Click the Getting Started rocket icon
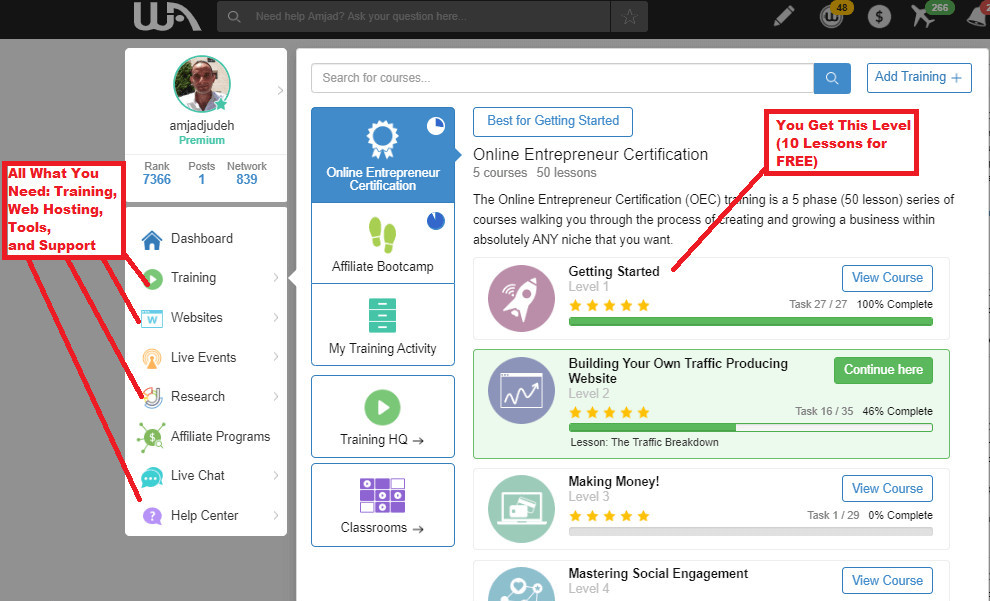This screenshot has height=601, width=990. [x=522, y=299]
